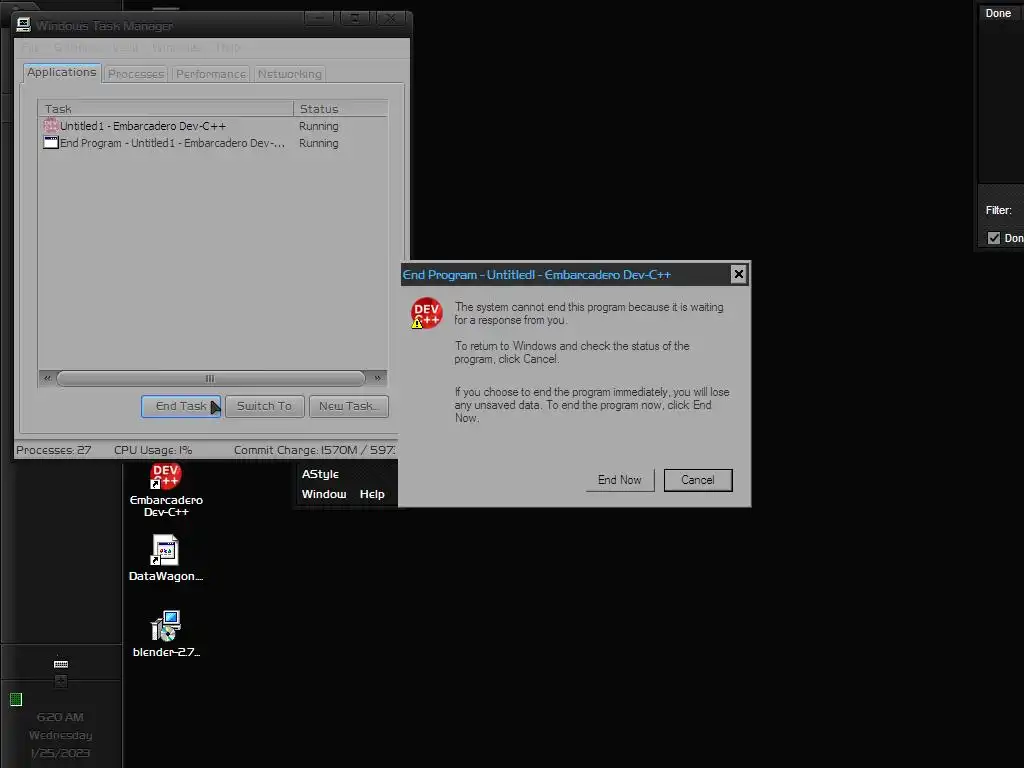
Task: Click the green Task Manager CPU tray icon
Action: (16, 699)
